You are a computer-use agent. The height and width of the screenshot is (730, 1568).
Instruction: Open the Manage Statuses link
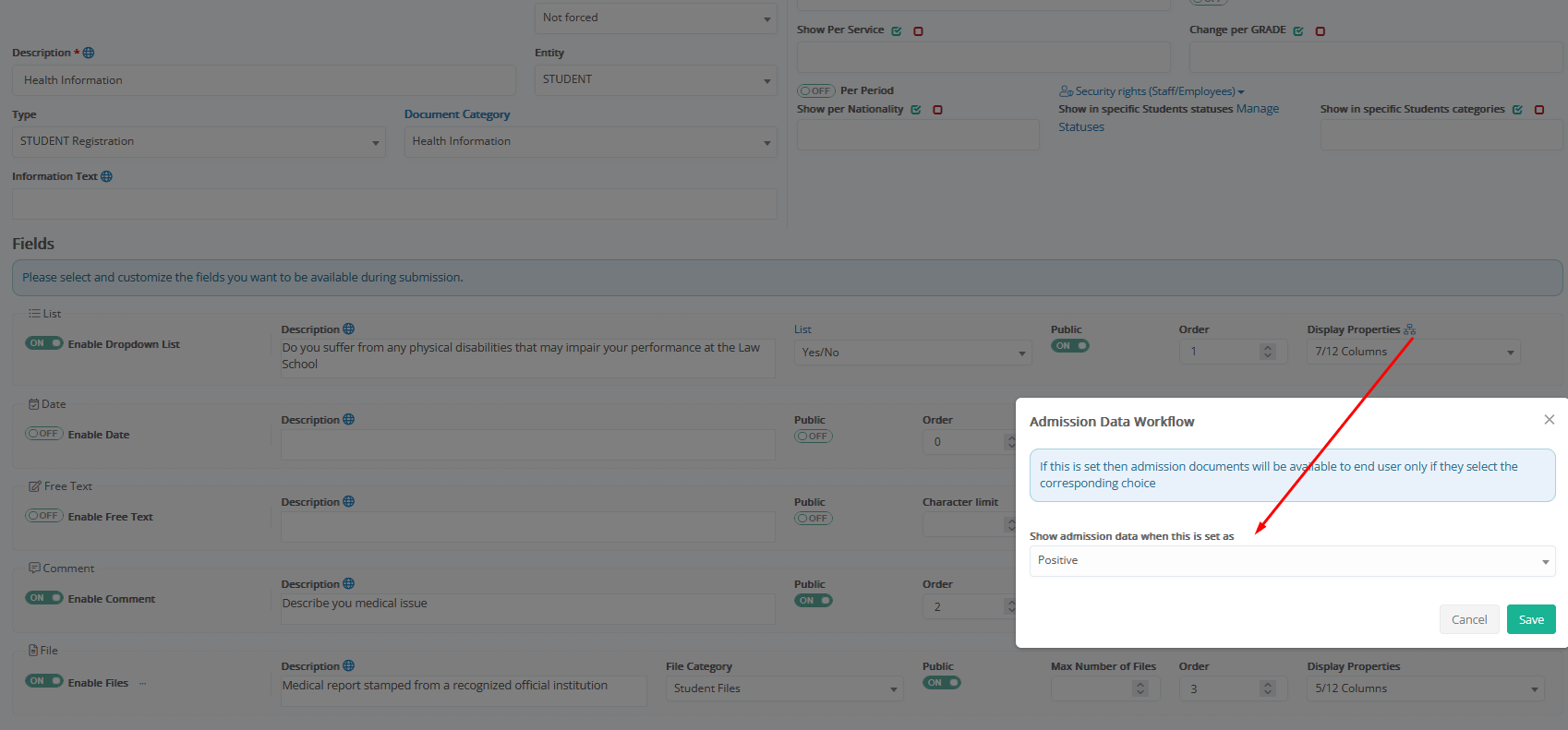click(1258, 109)
